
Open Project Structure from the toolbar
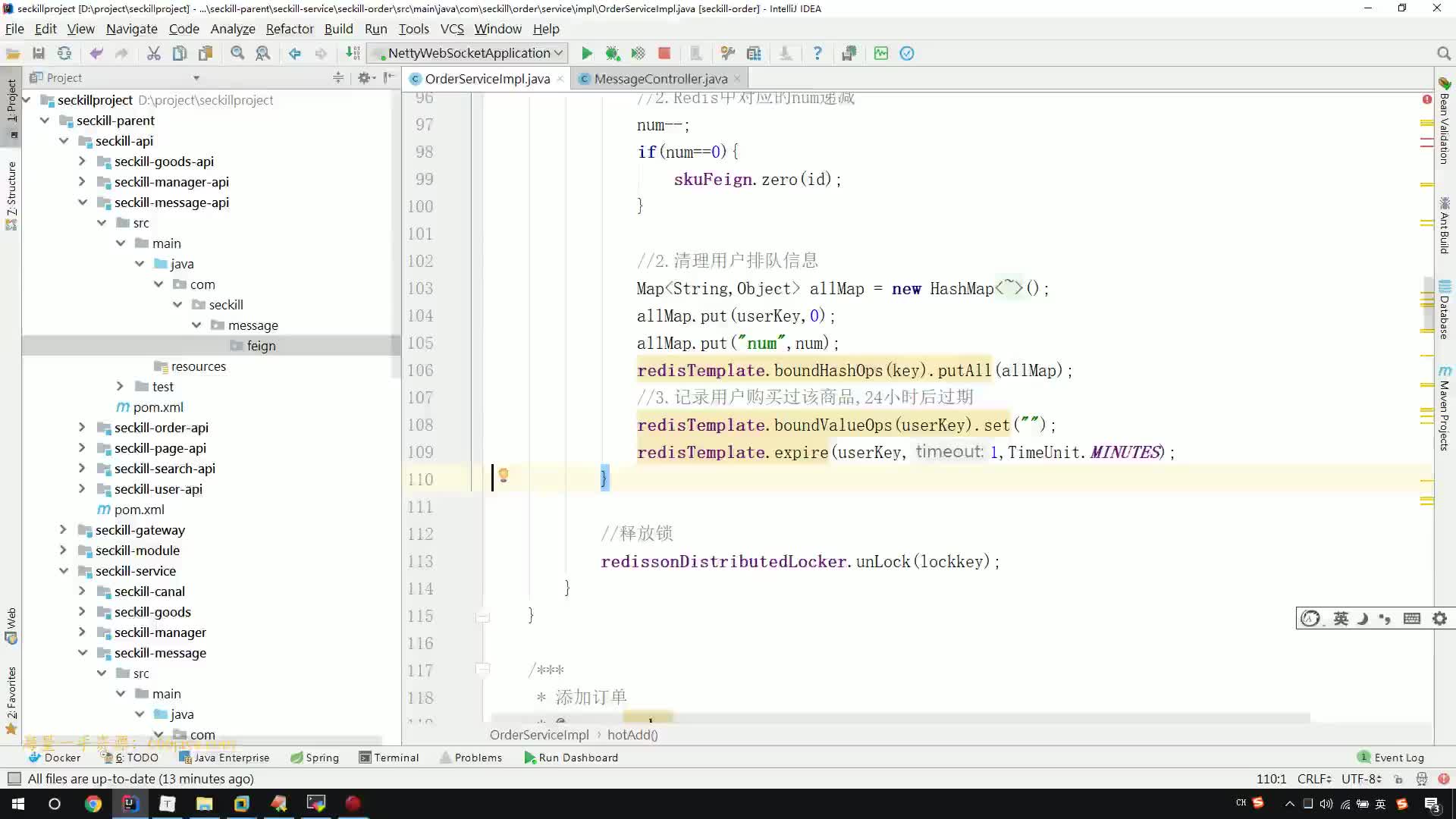click(754, 53)
